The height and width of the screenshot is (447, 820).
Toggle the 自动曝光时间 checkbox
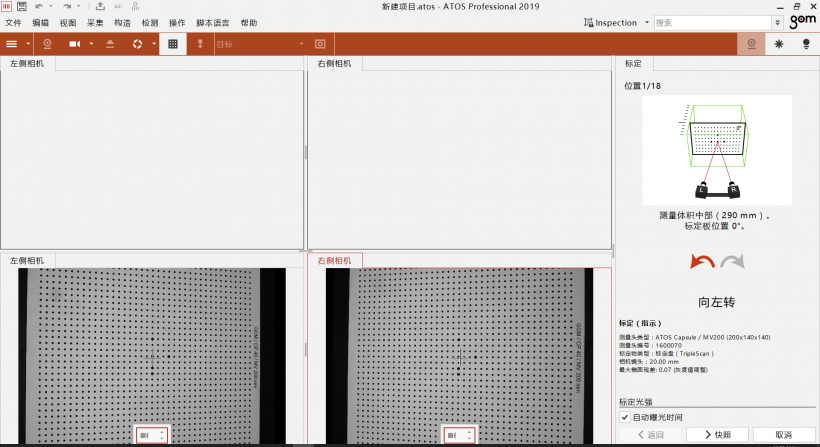point(625,417)
